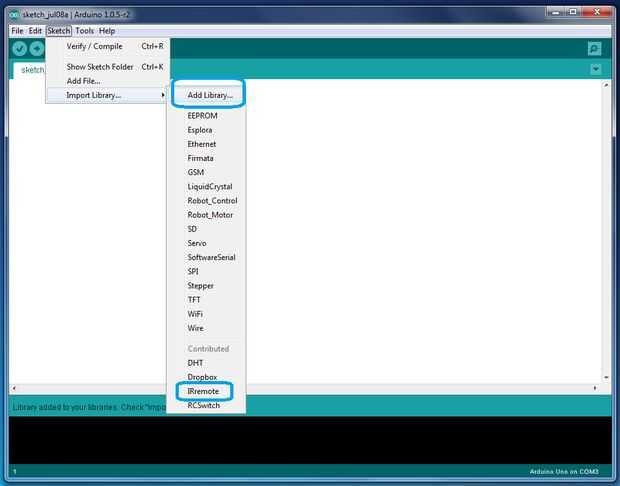This screenshot has height=486, width=620.
Task: Click the horizontal scroll right arrow
Action: 595,388
